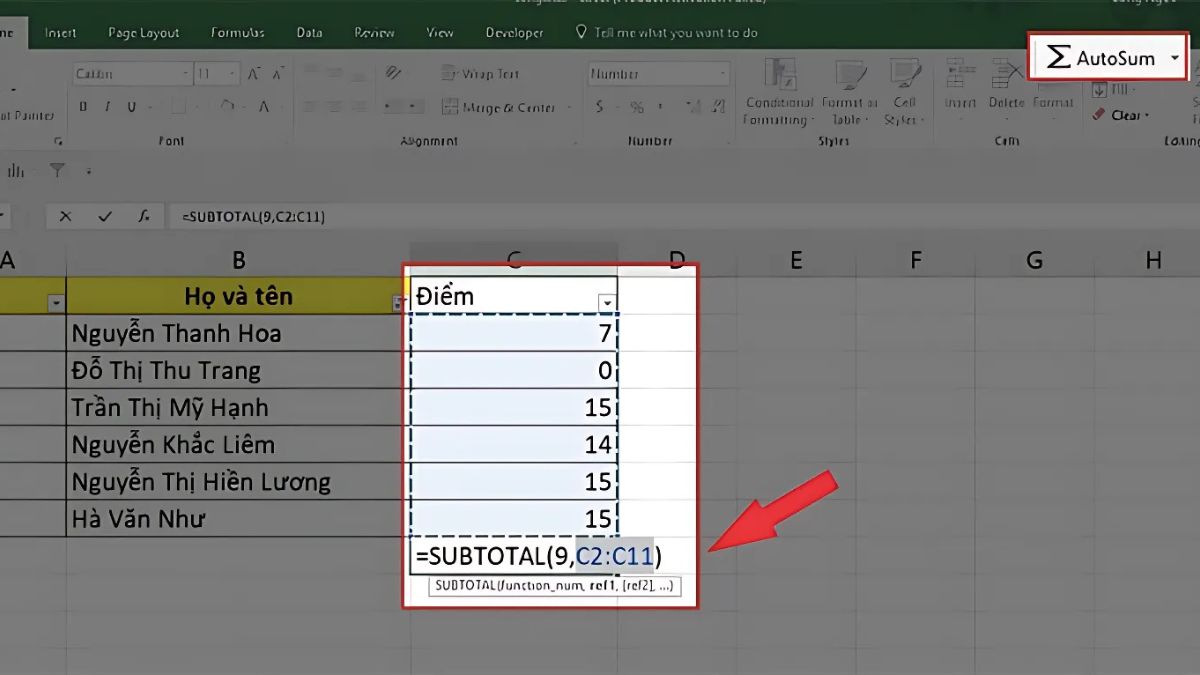Expand the Font name dropdown

pyautogui.click(x=186, y=73)
